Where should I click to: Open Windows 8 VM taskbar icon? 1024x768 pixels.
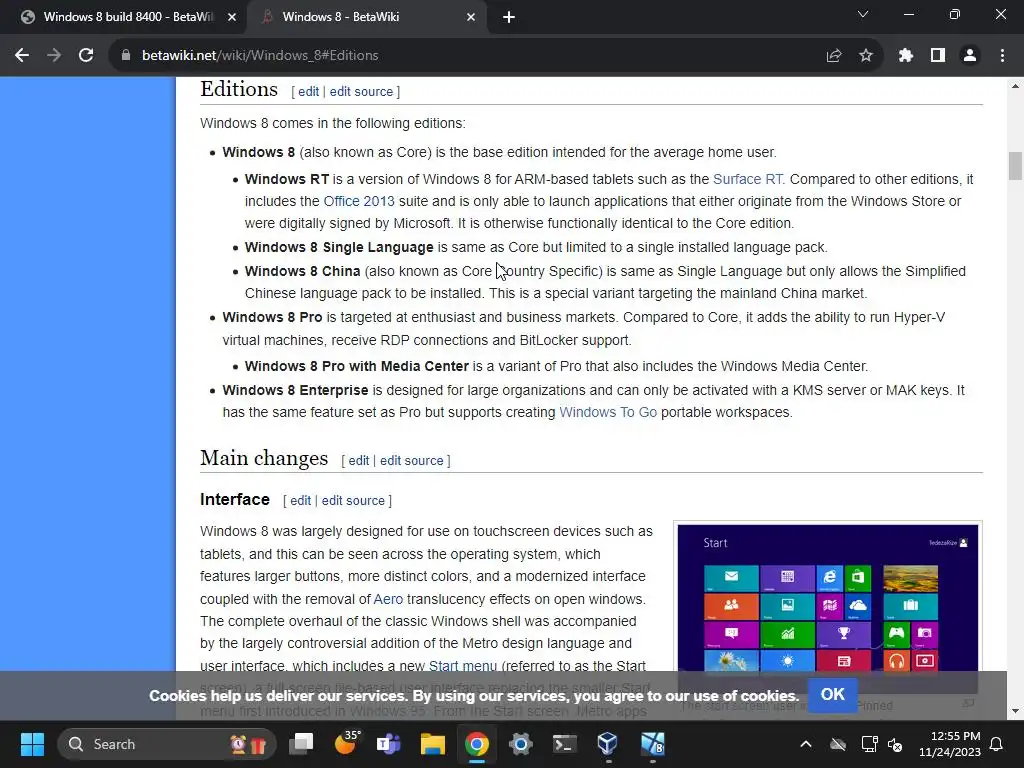coord(652,744)
